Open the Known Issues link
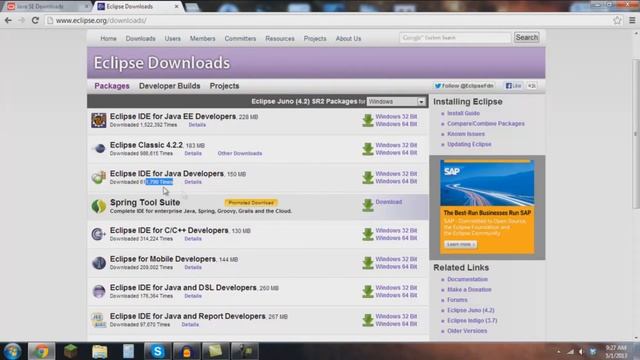The height and width of the screenshot is (360, 640). coord(466,134)
